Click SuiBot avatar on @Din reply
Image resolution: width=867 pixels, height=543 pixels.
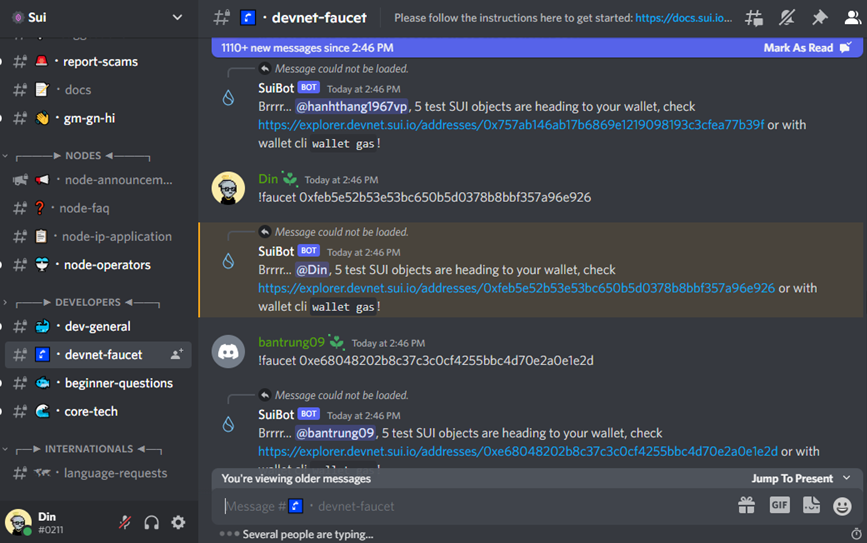[x=228, y=261]
